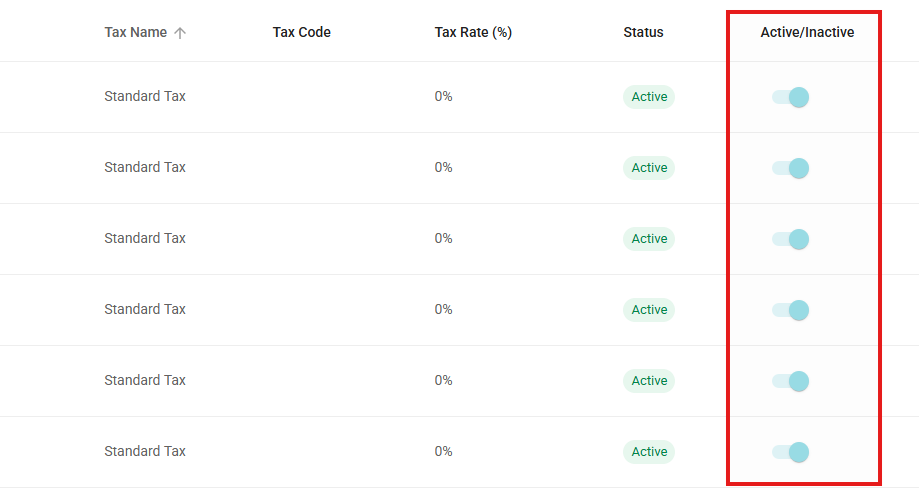Click the 0% rate in the fifth row
The width and height of the screenshot is (919, 490).
(443, 380)
